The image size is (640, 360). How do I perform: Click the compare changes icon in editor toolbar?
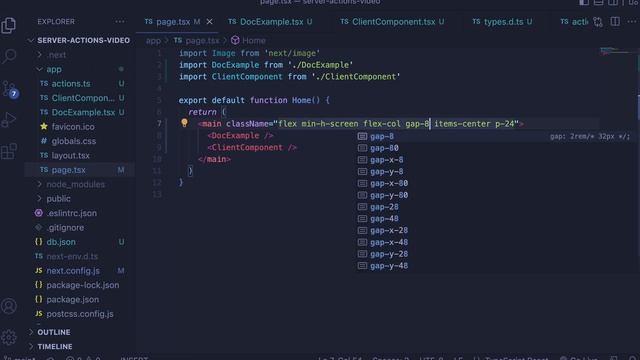point(598,22)
